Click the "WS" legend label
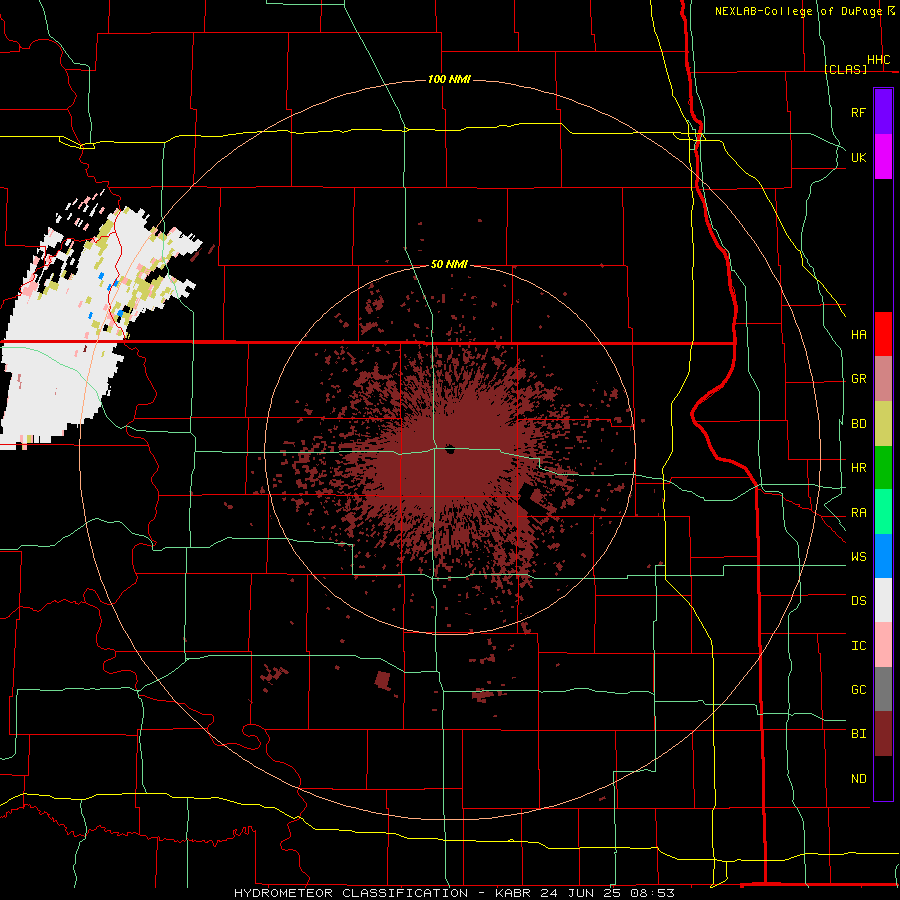The height and width of the screenshot is (900, 900). pos(858,556)
